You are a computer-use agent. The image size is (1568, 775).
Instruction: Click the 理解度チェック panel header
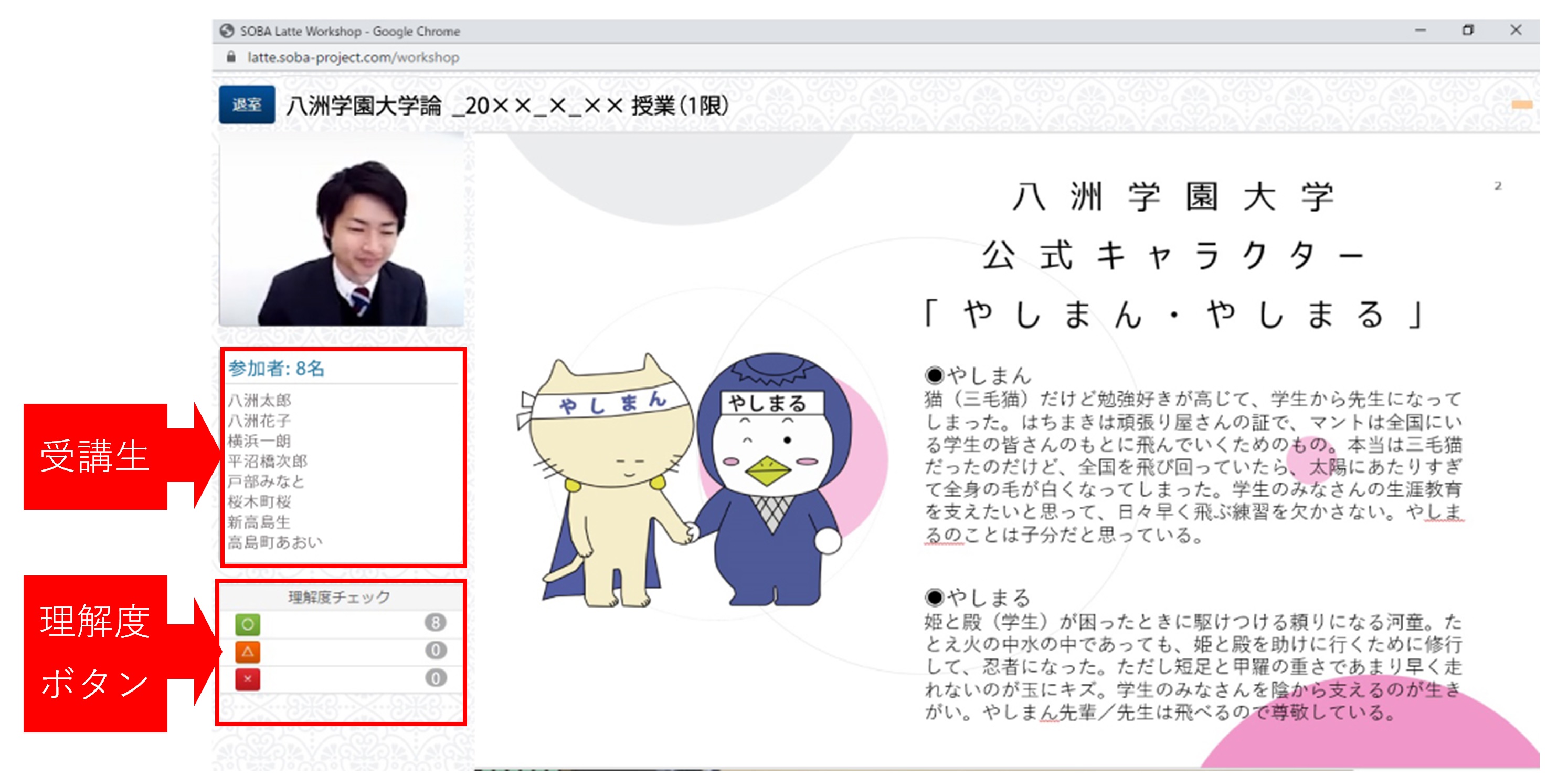339,597
